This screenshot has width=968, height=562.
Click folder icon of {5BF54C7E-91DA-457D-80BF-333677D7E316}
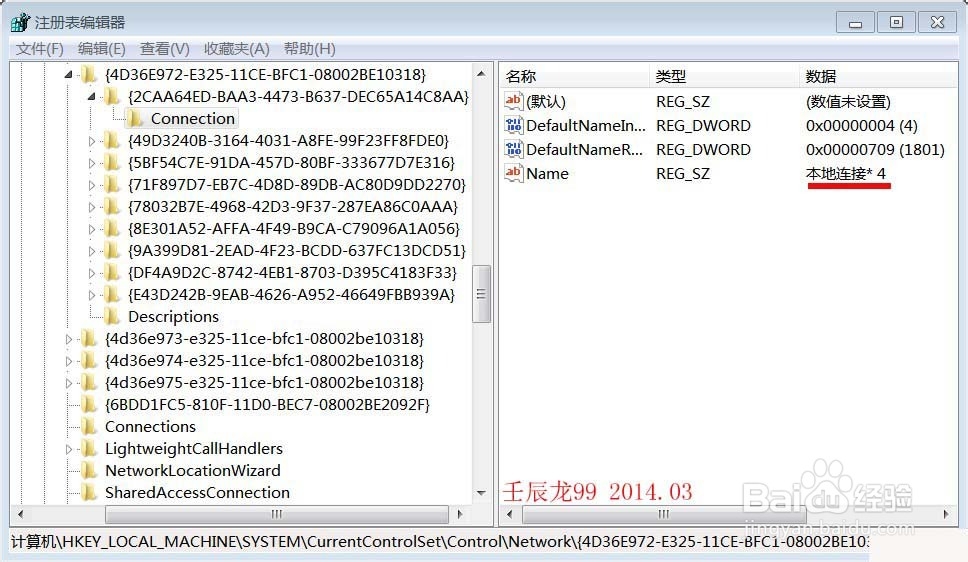[112, 163]
